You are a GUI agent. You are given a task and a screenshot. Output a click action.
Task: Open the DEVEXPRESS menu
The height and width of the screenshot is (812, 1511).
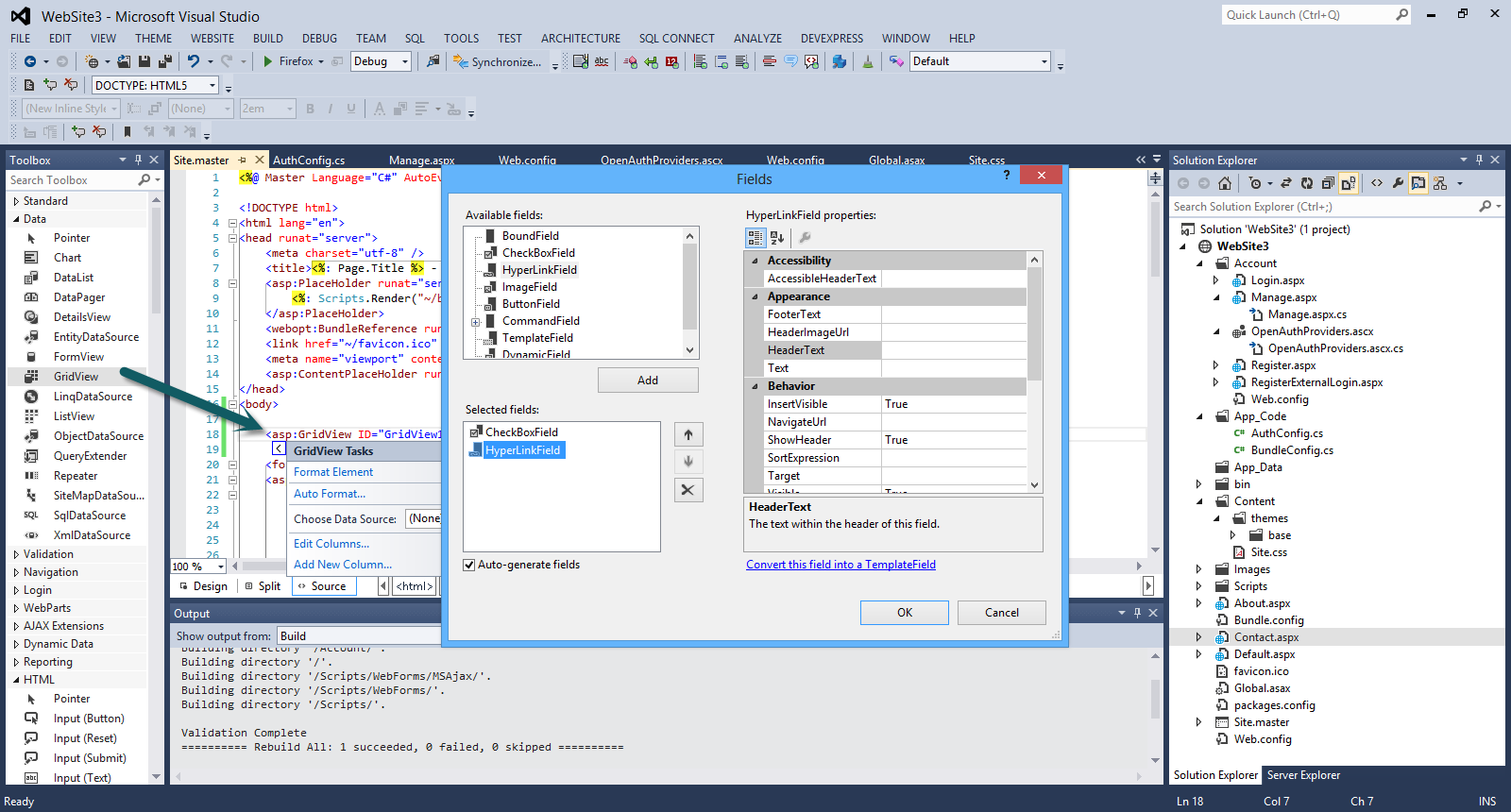point(832,39)
